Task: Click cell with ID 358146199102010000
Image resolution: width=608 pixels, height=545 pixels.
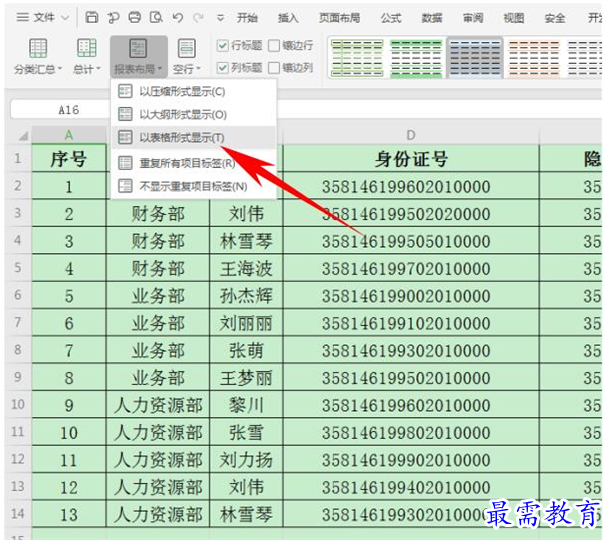Action: pos(411,323)
